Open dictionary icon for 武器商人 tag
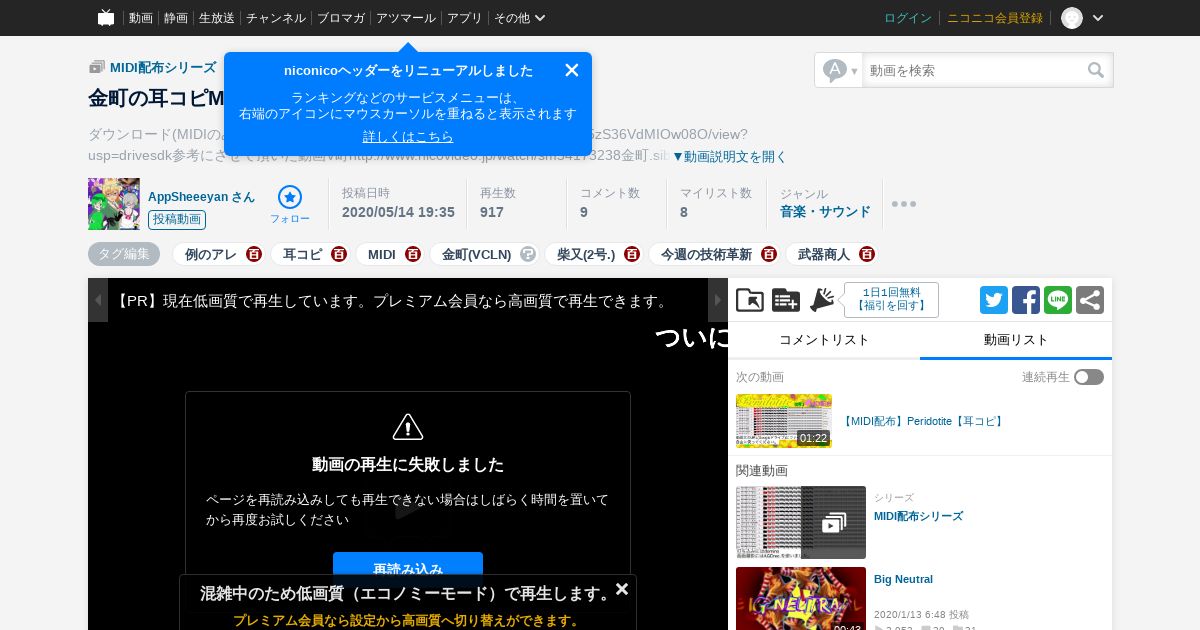The width and height of the screenshot is (1200, 630). 867,254
